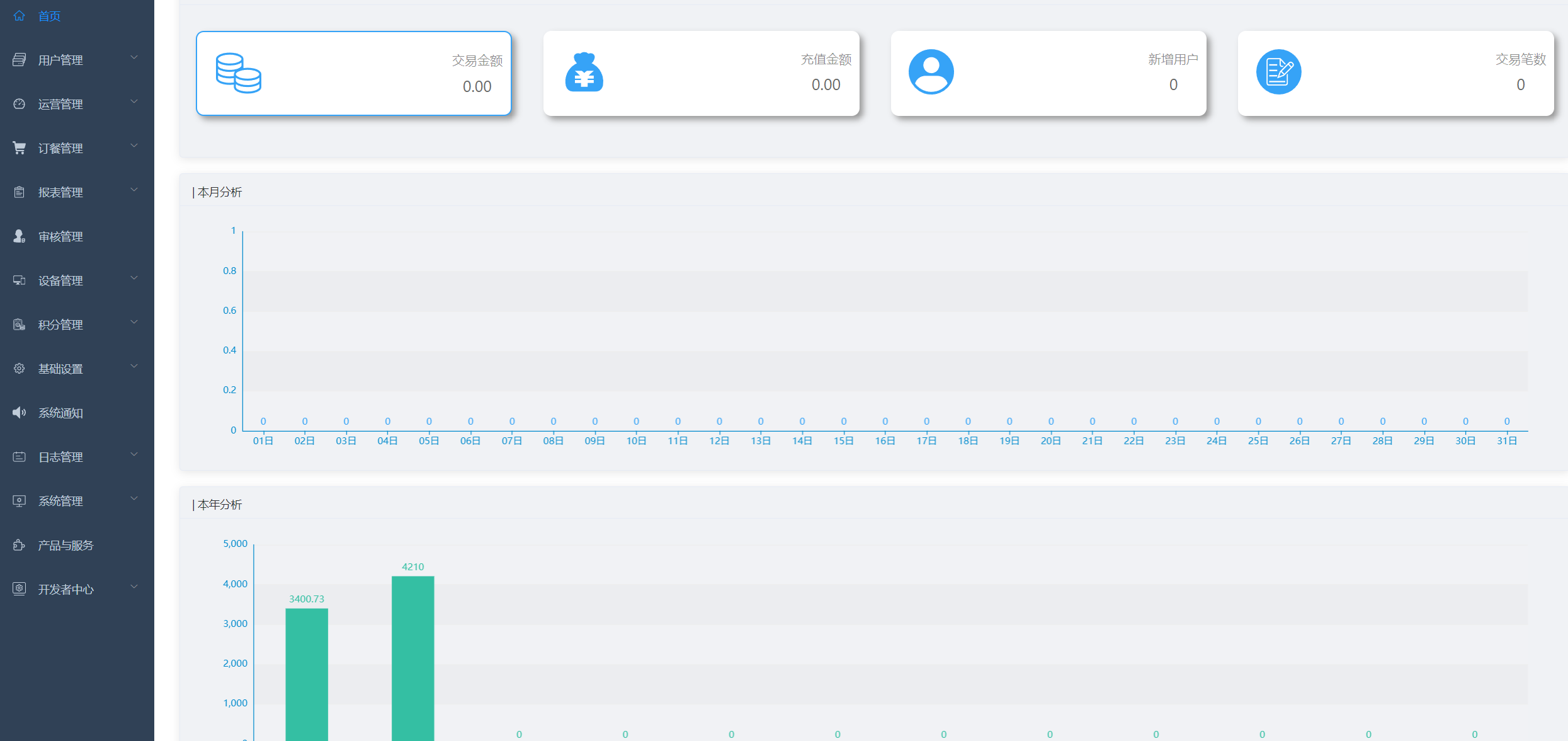1568x741 pixels.
Task: Click the 5,000 y-axis label in 本年分析
Action: click(x=235, y=544)
